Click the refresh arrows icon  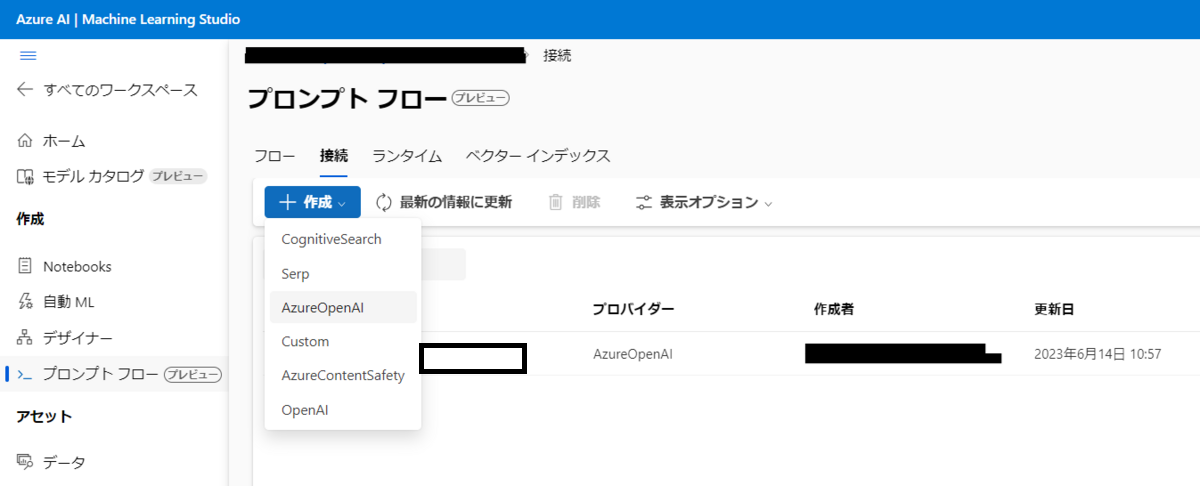[x=384, y=202]
